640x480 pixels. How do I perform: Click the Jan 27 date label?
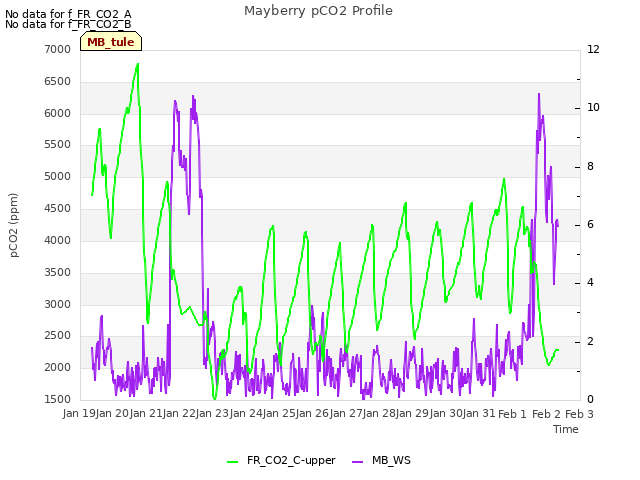point(347,414)
